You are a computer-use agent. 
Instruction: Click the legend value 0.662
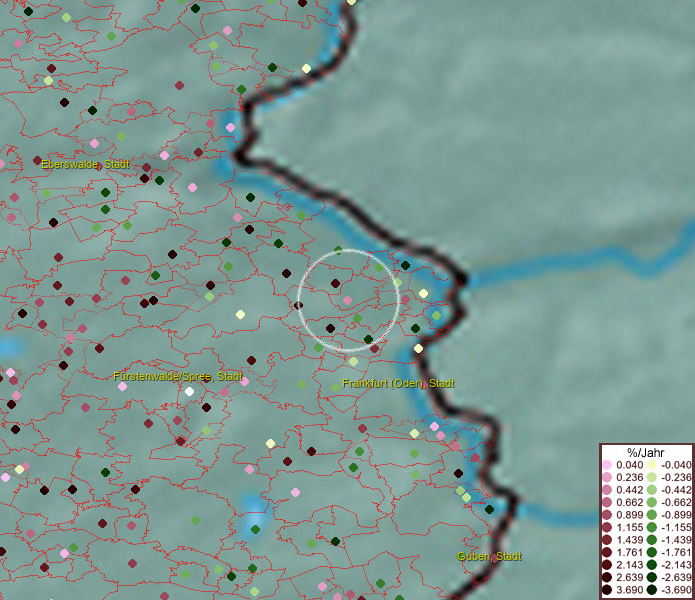[x=629, y=503]
